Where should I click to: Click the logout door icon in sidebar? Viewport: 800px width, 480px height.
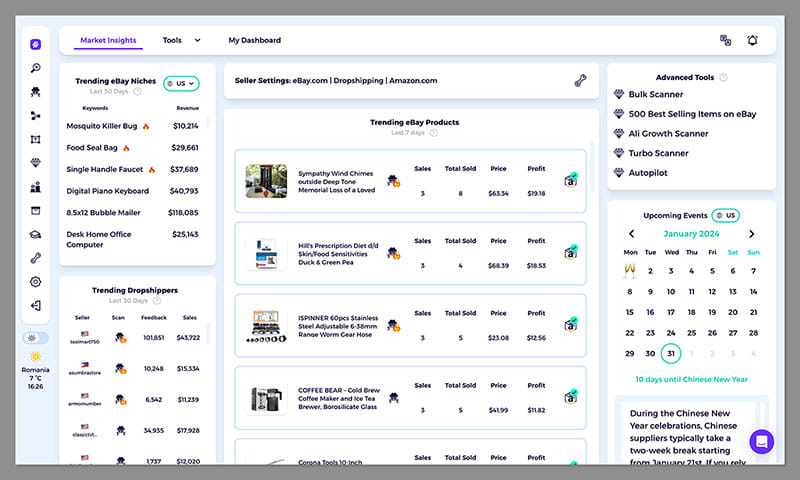[x=35, y=306]
